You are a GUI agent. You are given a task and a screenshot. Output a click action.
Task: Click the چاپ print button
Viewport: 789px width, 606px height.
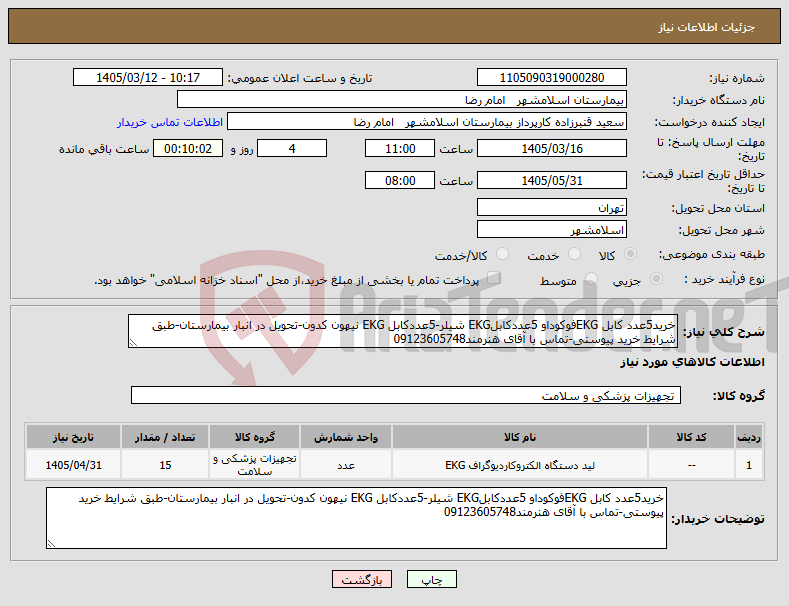432,579
